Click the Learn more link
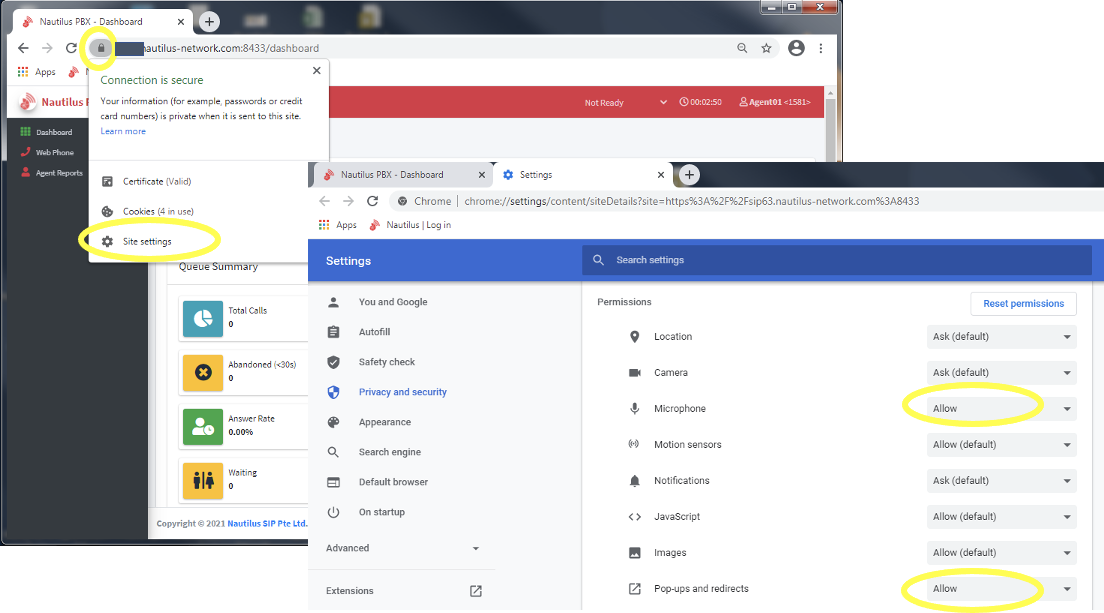 pos(123,131)
